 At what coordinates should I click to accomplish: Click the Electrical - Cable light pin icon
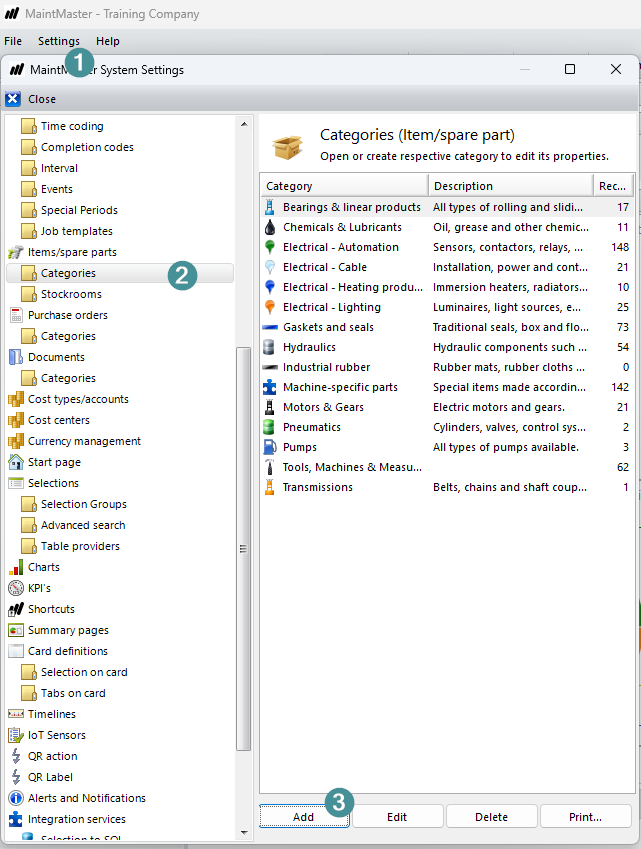(x=270, y=267)
